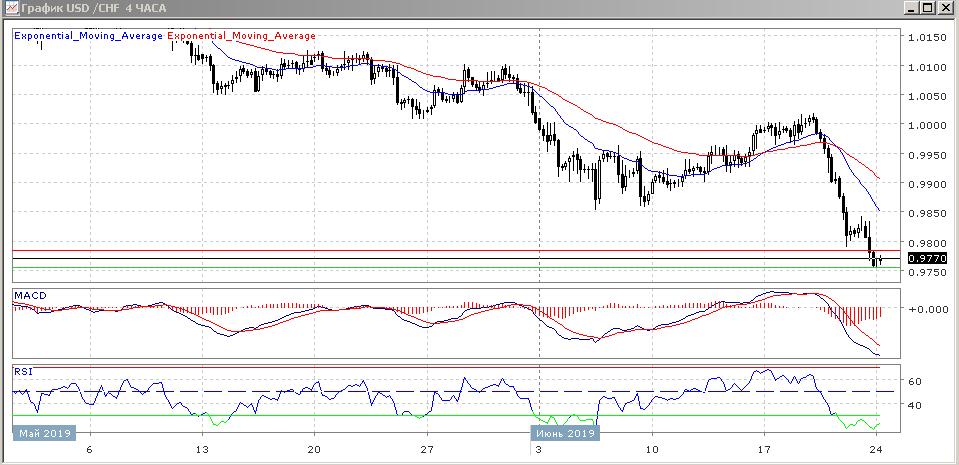Click the current price tag 0.9770
The height and width of the screenshot is (465, 959).
tap(925, 258)
